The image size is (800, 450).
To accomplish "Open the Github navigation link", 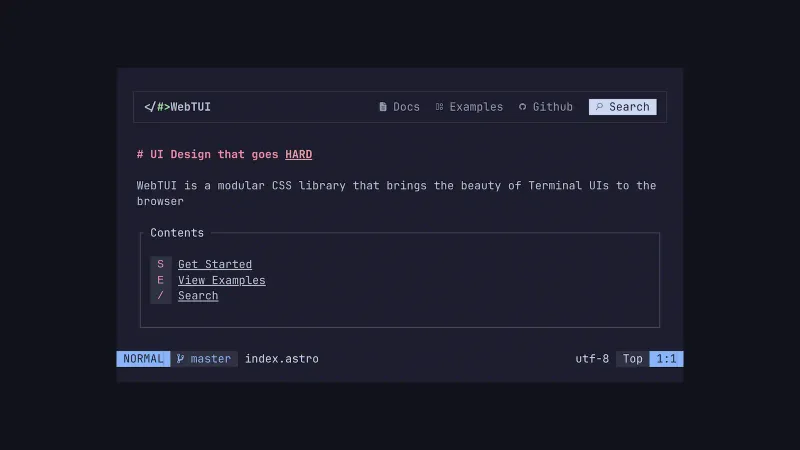I will pyautogui.click(x=552, y=107).
